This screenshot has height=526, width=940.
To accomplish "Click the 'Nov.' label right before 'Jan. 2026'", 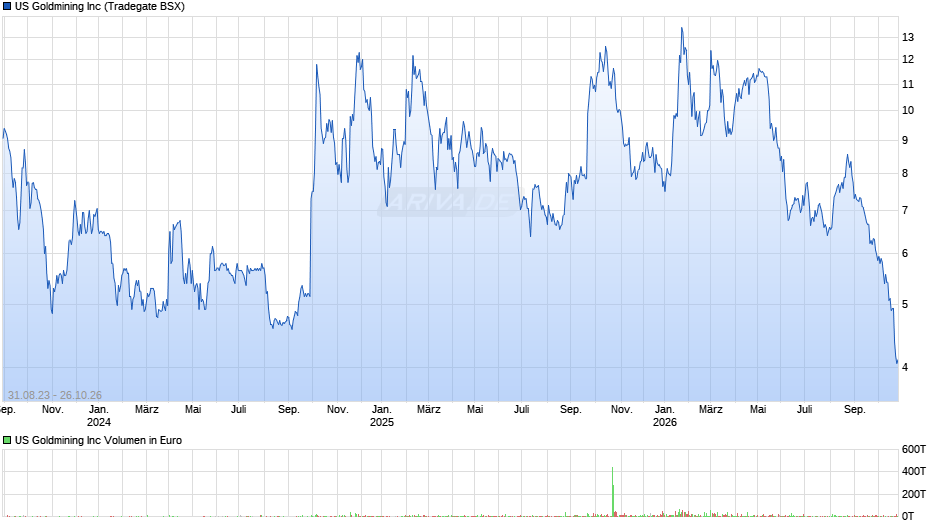I will coord(622,410).
